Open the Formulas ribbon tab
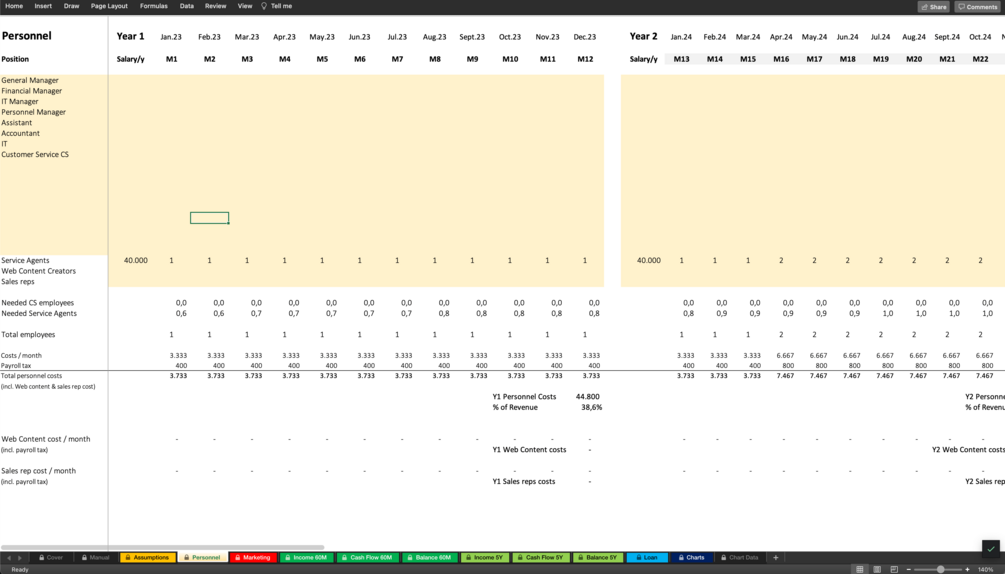1005x574 pixels. [x=153, y=6]
